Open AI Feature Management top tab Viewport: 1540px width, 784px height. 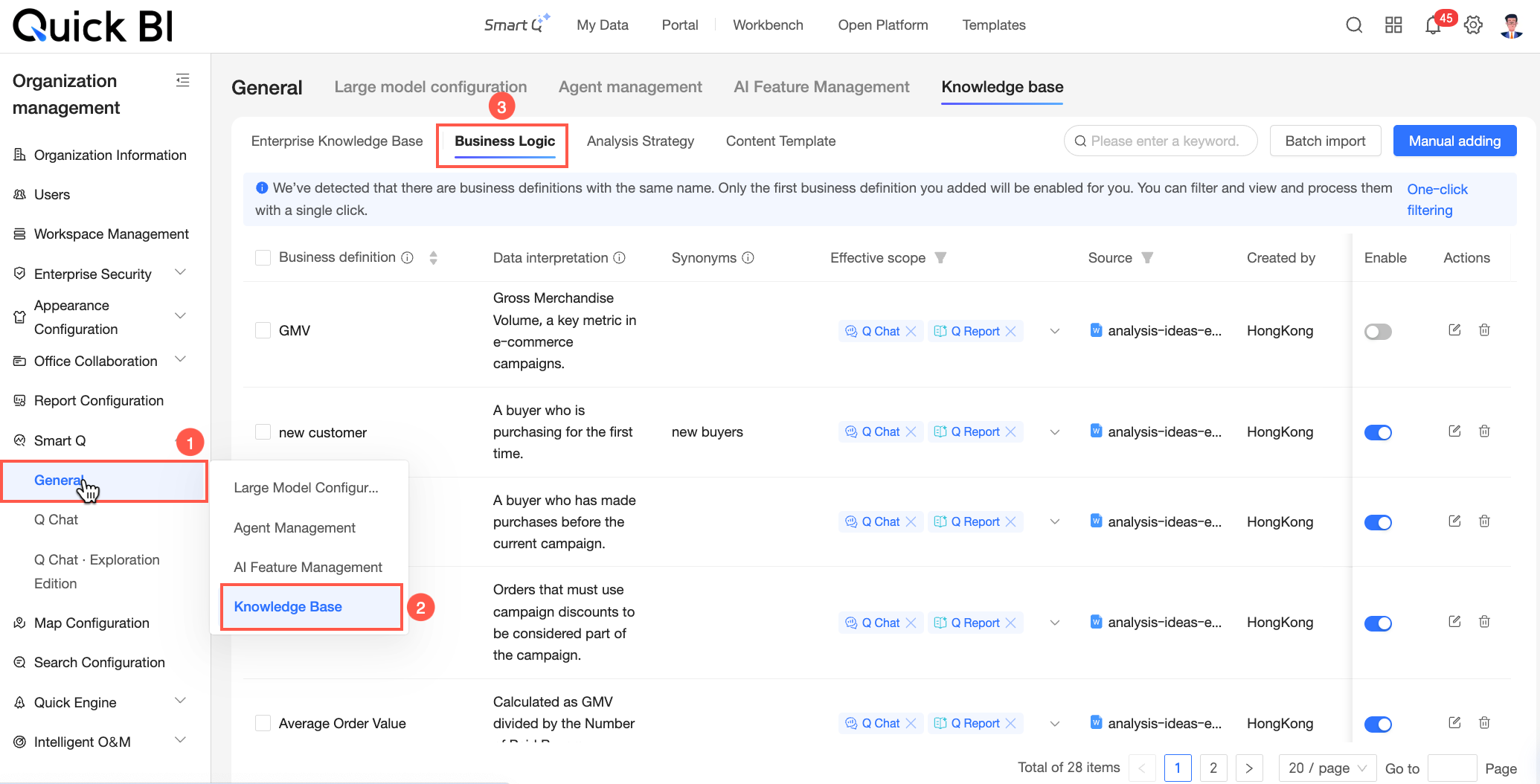(821, 87)
